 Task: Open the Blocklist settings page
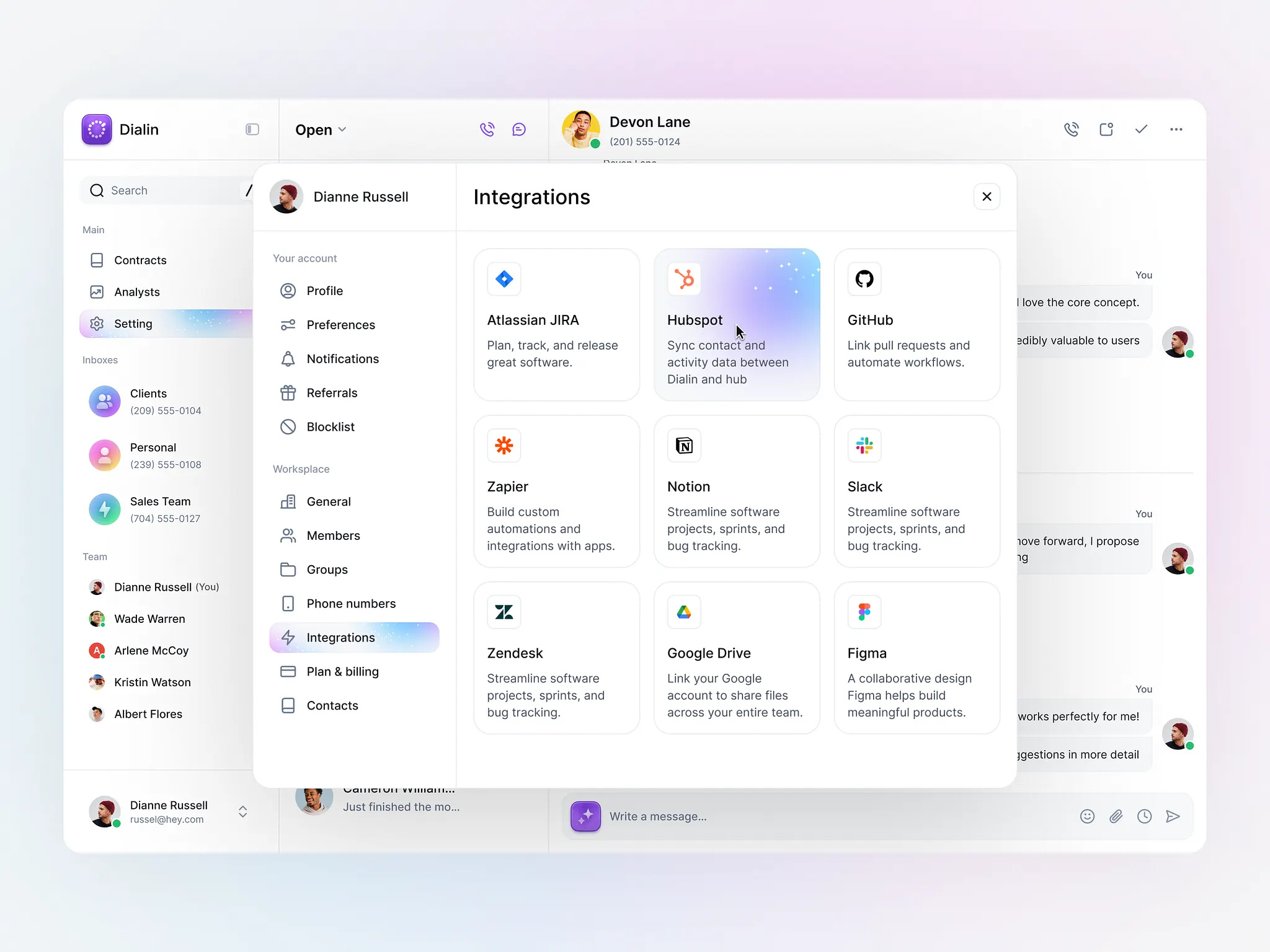click(331, 426)
